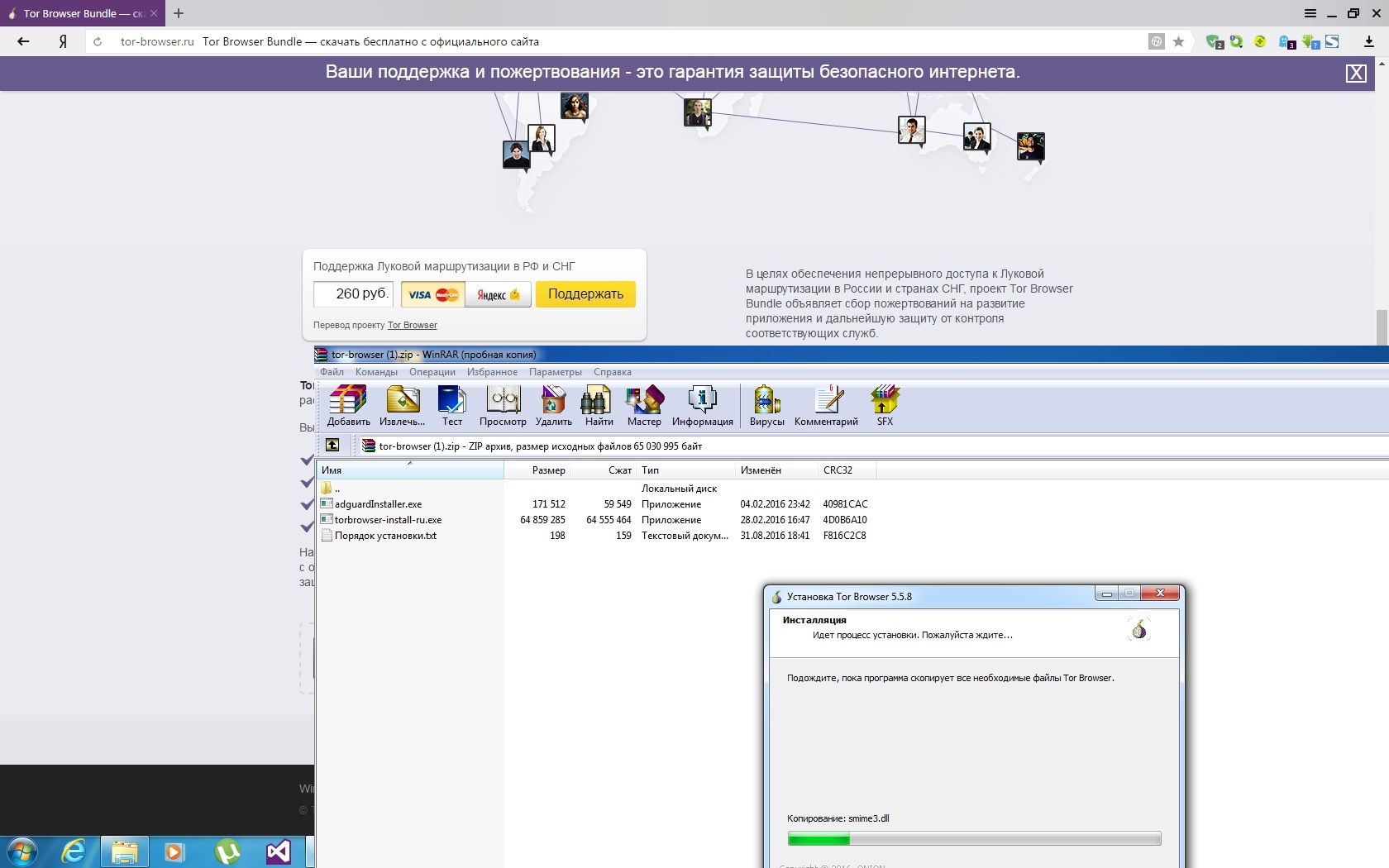1389x868 pixels.
Task: Open the Просмотр (View) tool
Action: pos(503,405)
